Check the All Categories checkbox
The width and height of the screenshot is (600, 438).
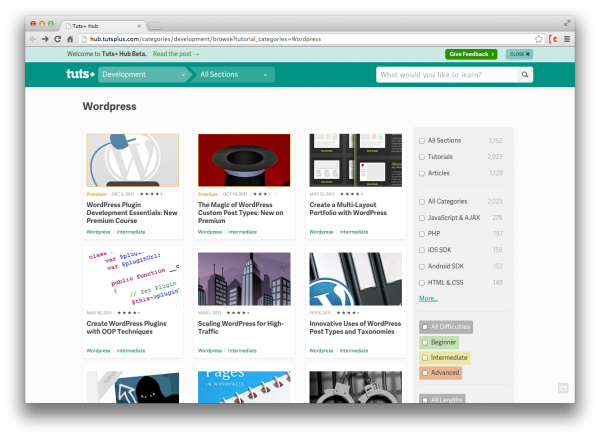[422, 202]
